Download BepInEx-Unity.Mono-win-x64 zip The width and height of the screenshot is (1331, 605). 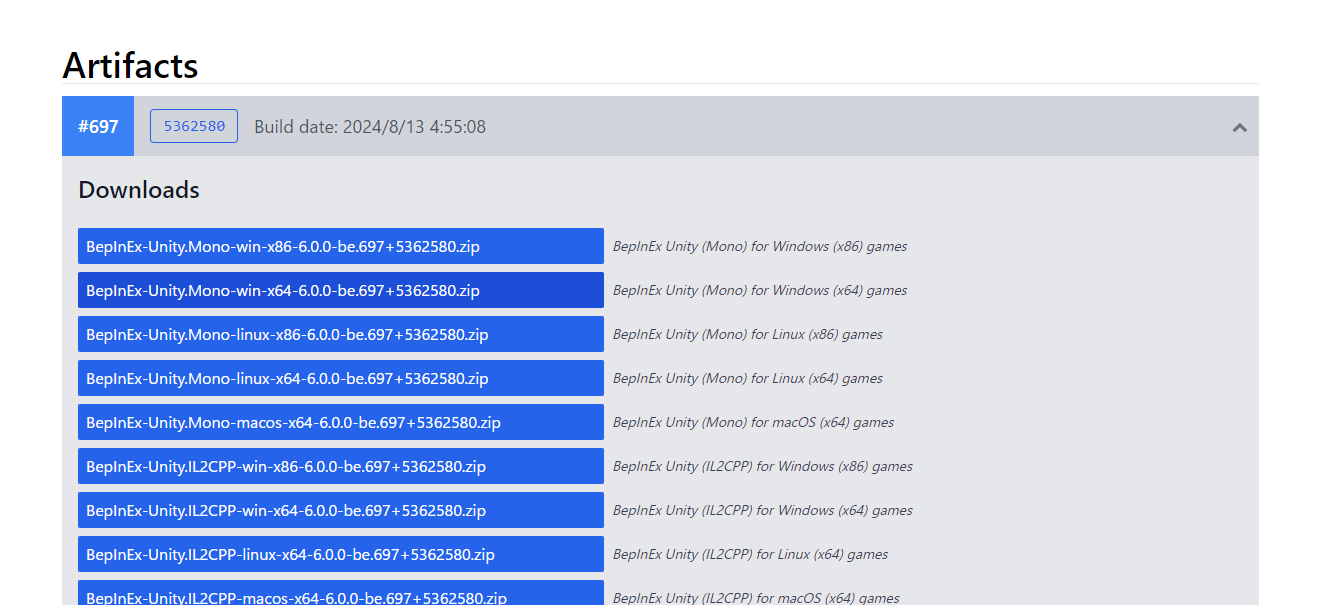341,290
